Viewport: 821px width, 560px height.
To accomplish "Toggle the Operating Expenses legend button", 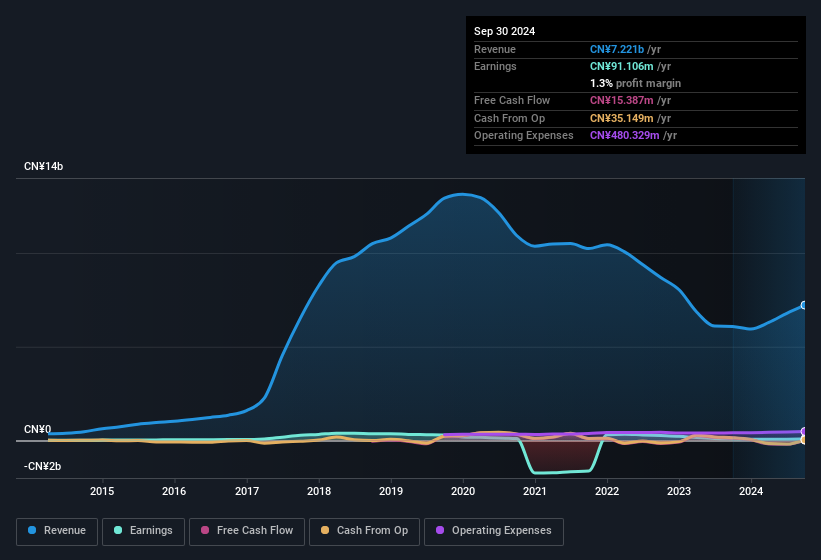I will click(494, 531).
